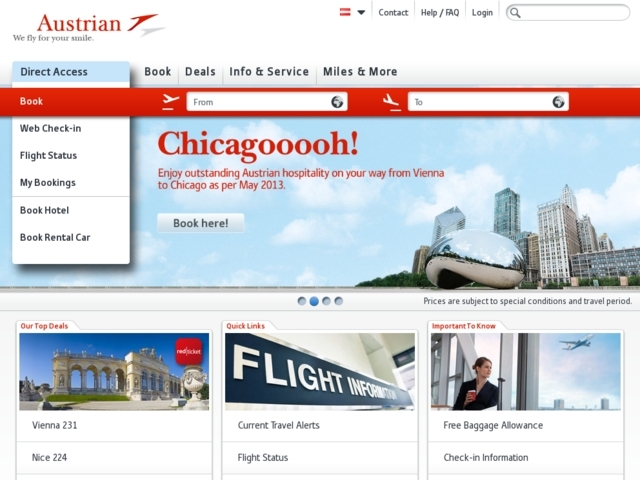Open the Info & Service menu
This screenshot has width=640, height=480.
269,71
